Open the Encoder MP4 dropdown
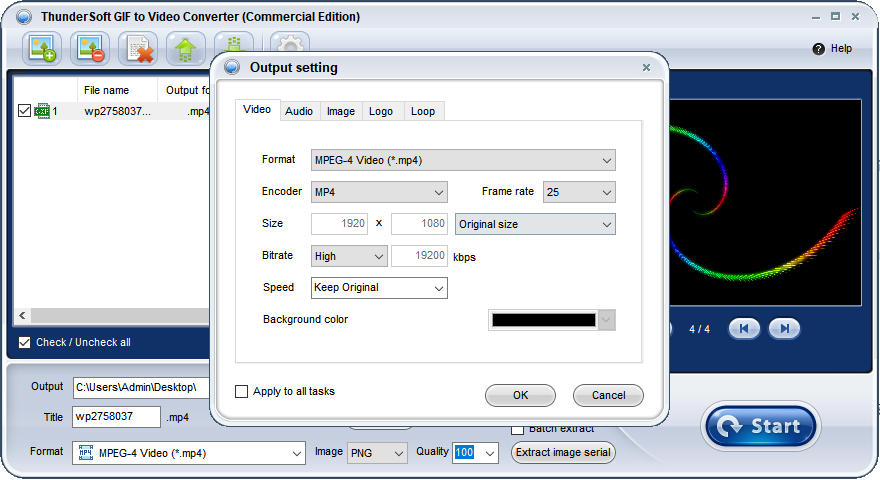880x480 pixels. pos(379,192)
